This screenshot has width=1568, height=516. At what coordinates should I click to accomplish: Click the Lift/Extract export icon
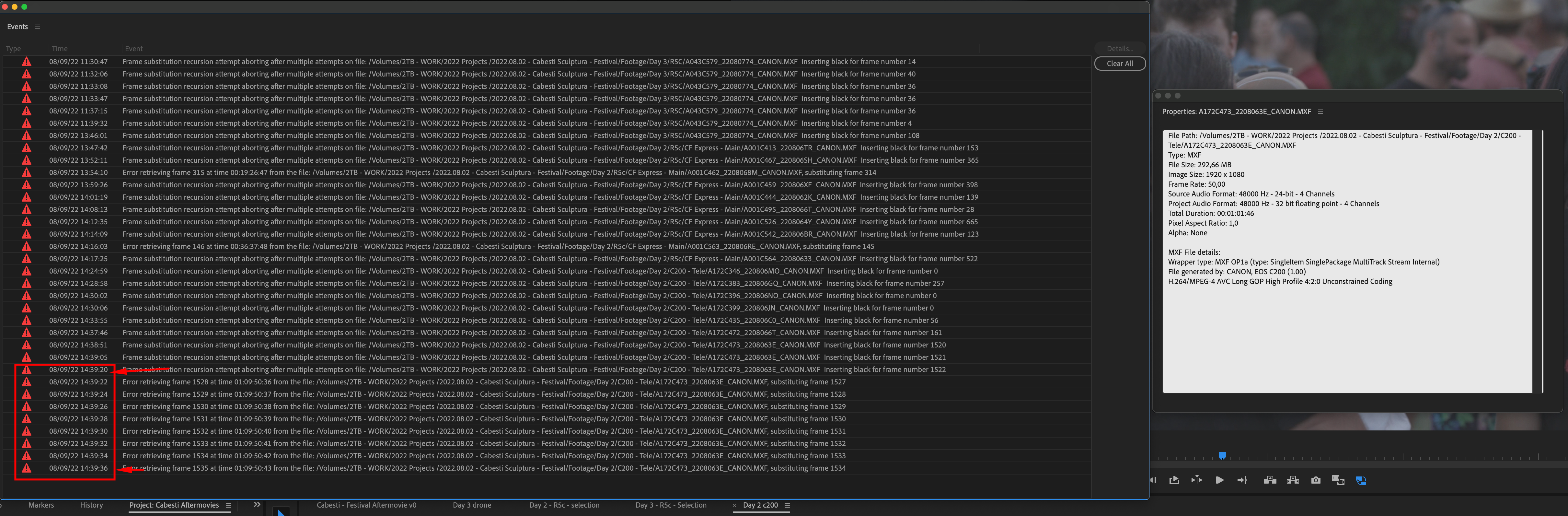[x=1174, y=480]
